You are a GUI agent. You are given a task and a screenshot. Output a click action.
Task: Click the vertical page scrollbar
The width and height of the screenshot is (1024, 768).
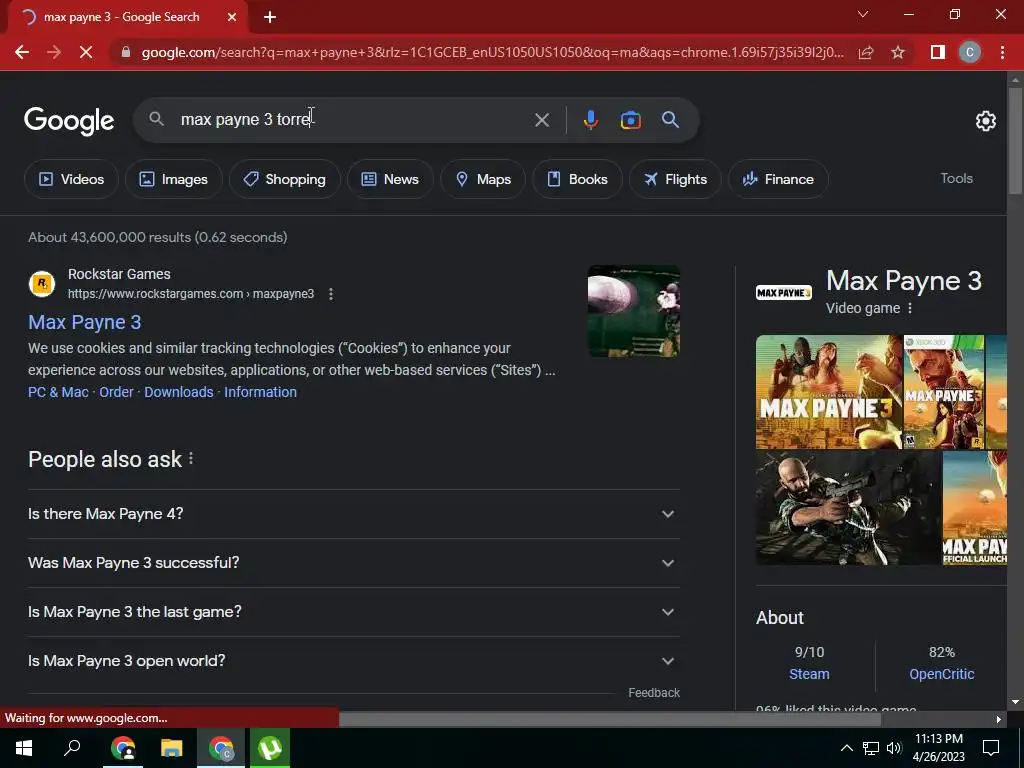[1014, 140]
